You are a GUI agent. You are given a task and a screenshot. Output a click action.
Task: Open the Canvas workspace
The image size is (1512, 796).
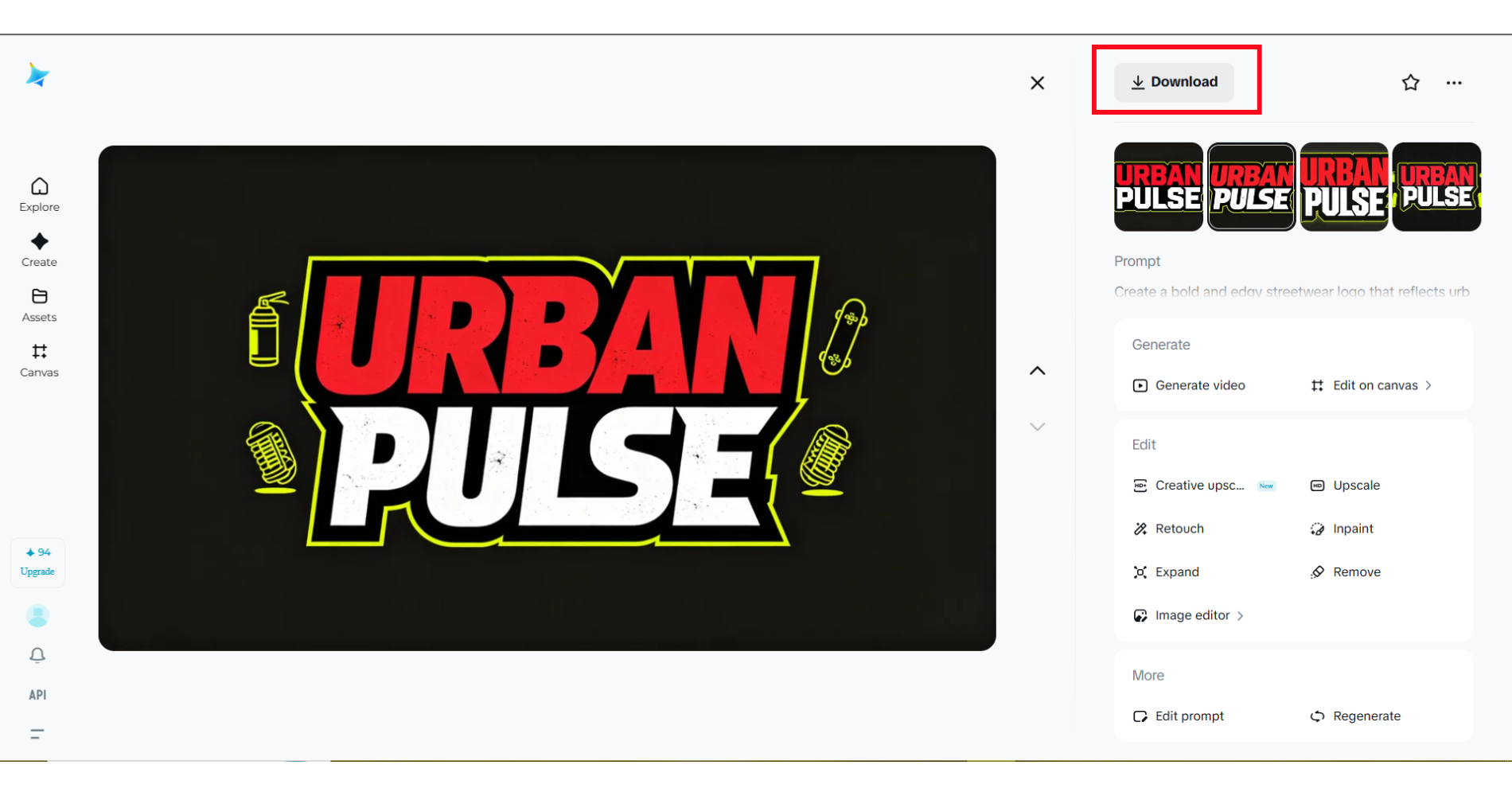pos(39,360)
